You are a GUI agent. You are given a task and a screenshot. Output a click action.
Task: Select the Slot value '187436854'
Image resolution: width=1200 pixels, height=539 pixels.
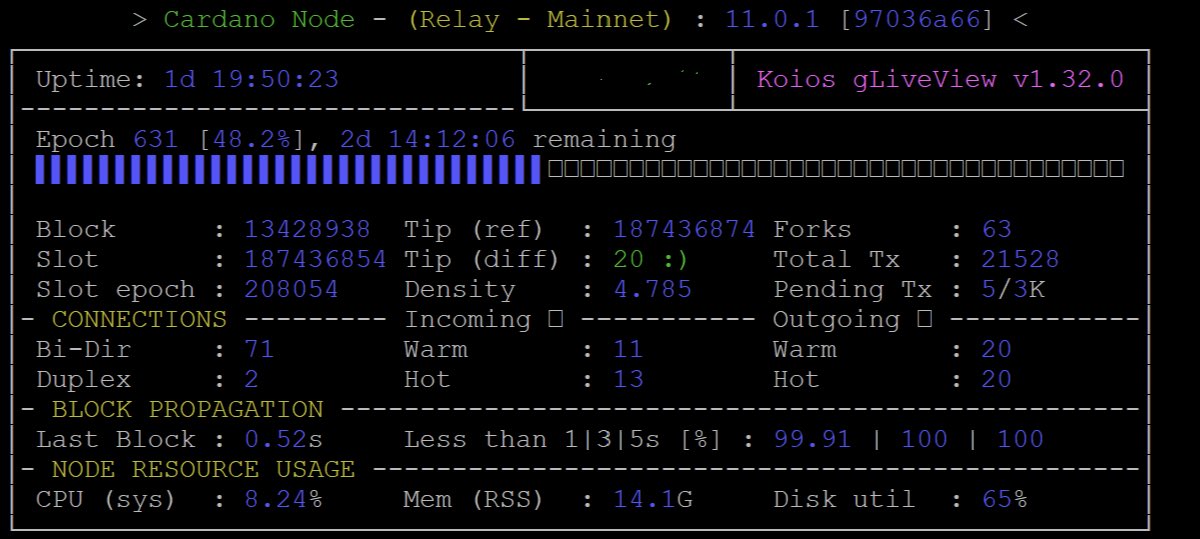coord(315,259)
